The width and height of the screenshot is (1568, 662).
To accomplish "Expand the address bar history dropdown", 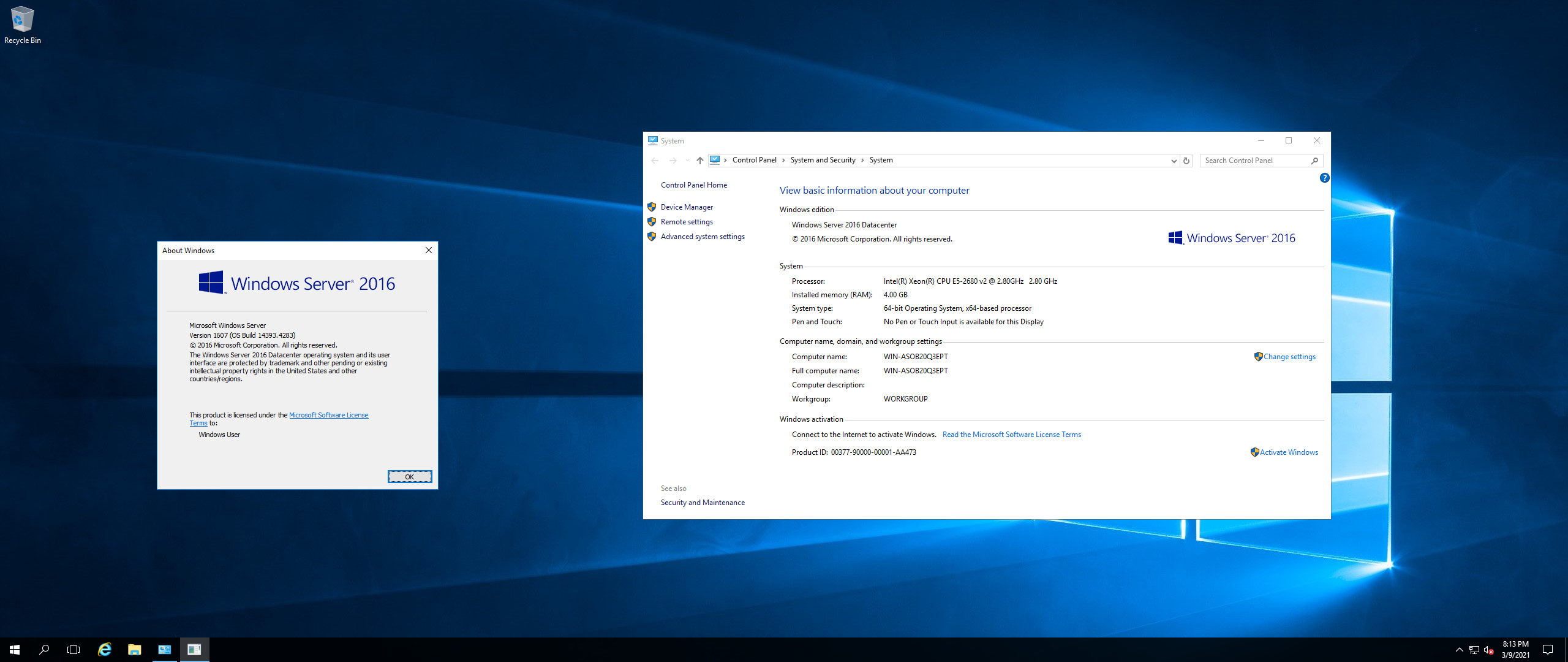I will click(x=1174, y=161).
